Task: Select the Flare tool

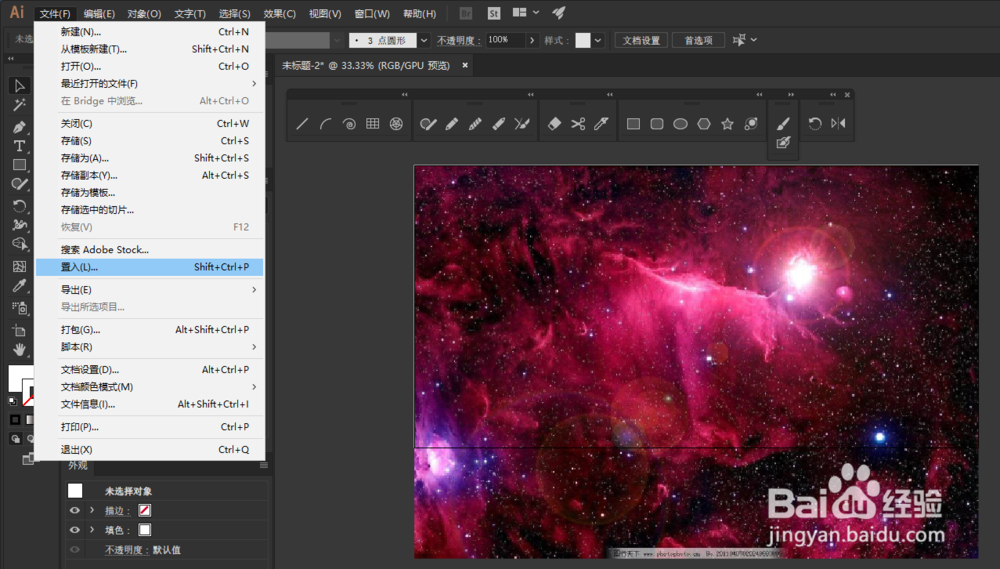Action: click(751, 124)
